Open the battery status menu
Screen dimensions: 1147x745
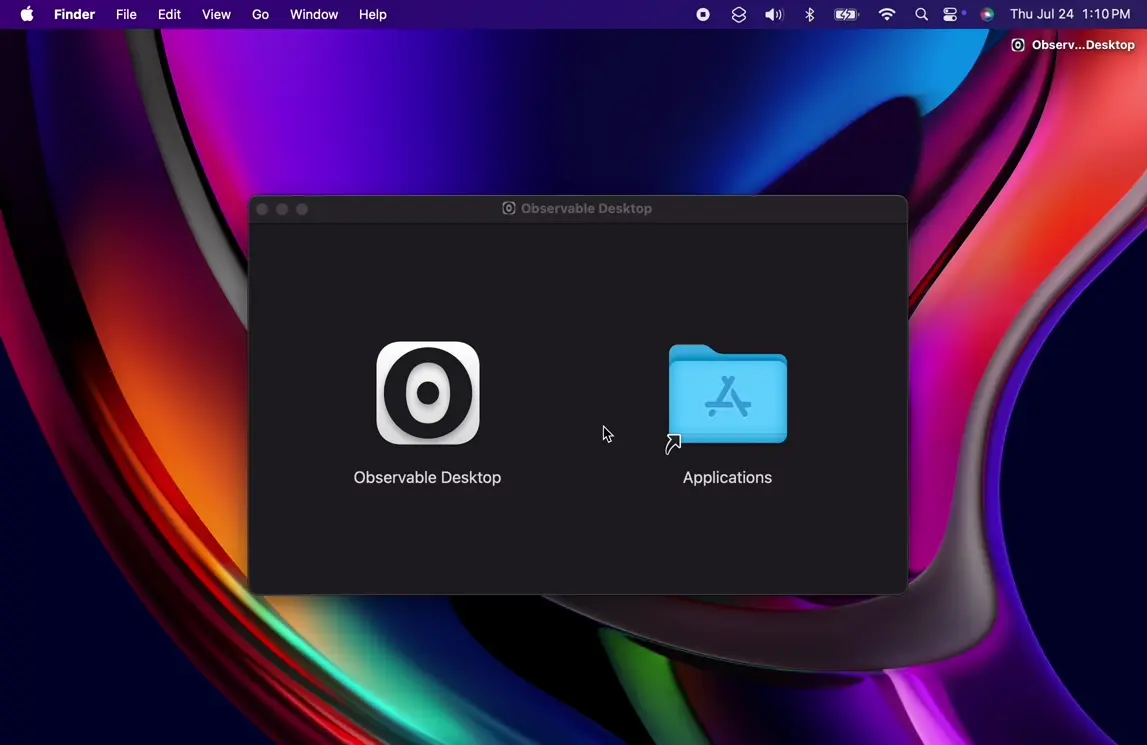coord(847,15)
